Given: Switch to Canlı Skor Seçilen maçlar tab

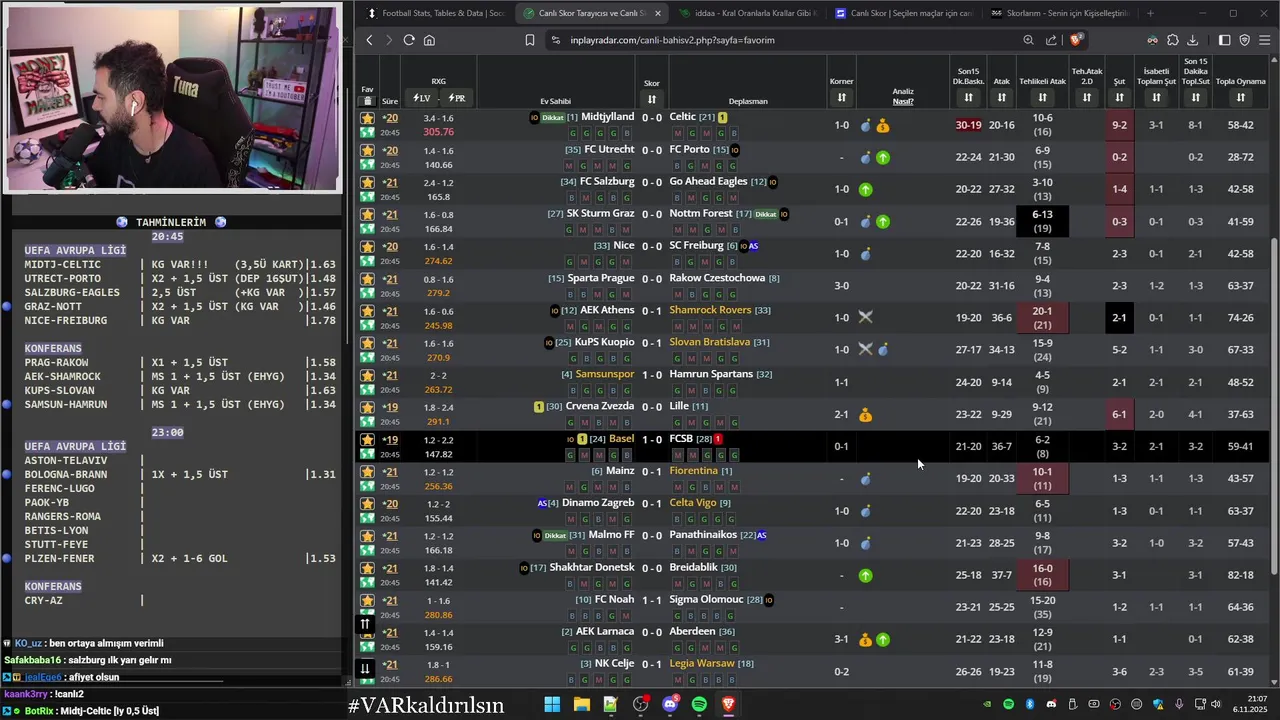Looking at the screenshot, I should tap(904, 13).
